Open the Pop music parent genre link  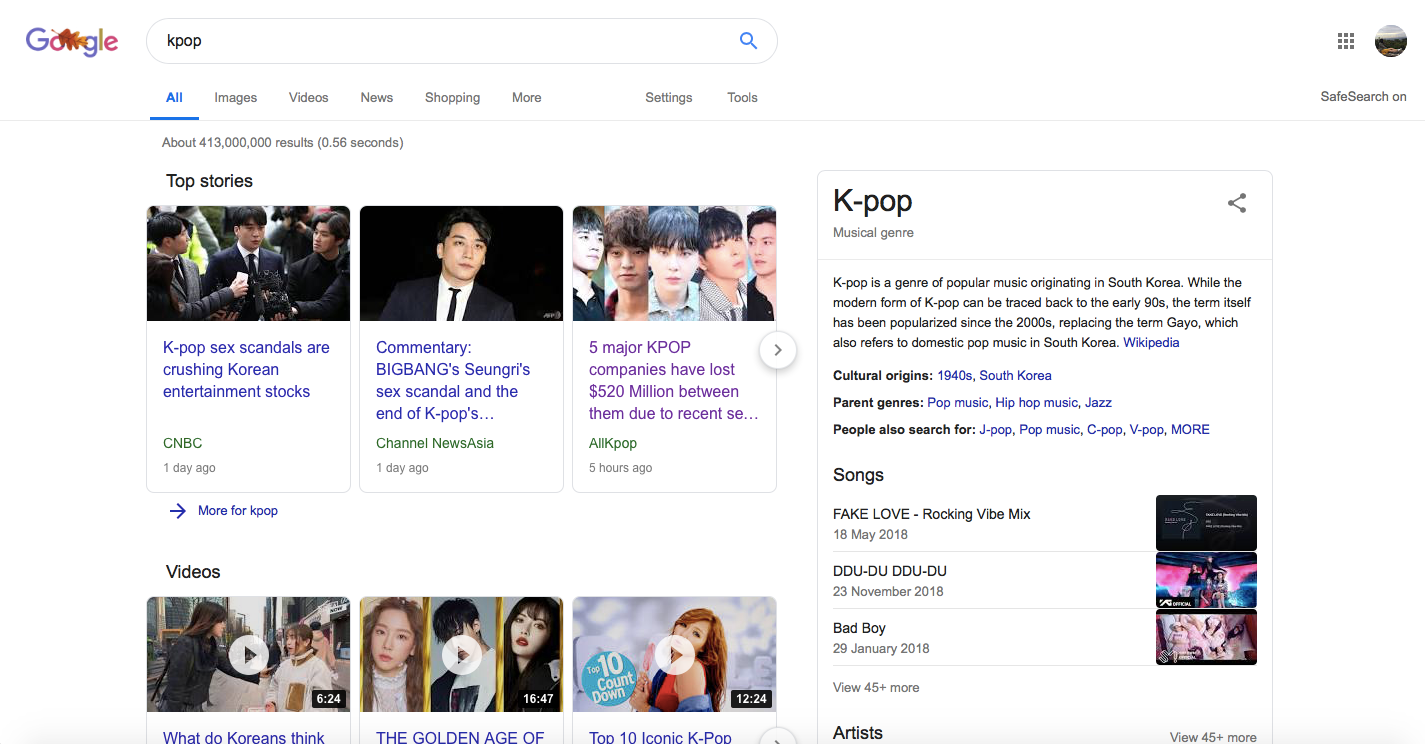click(x=957, y=403)
